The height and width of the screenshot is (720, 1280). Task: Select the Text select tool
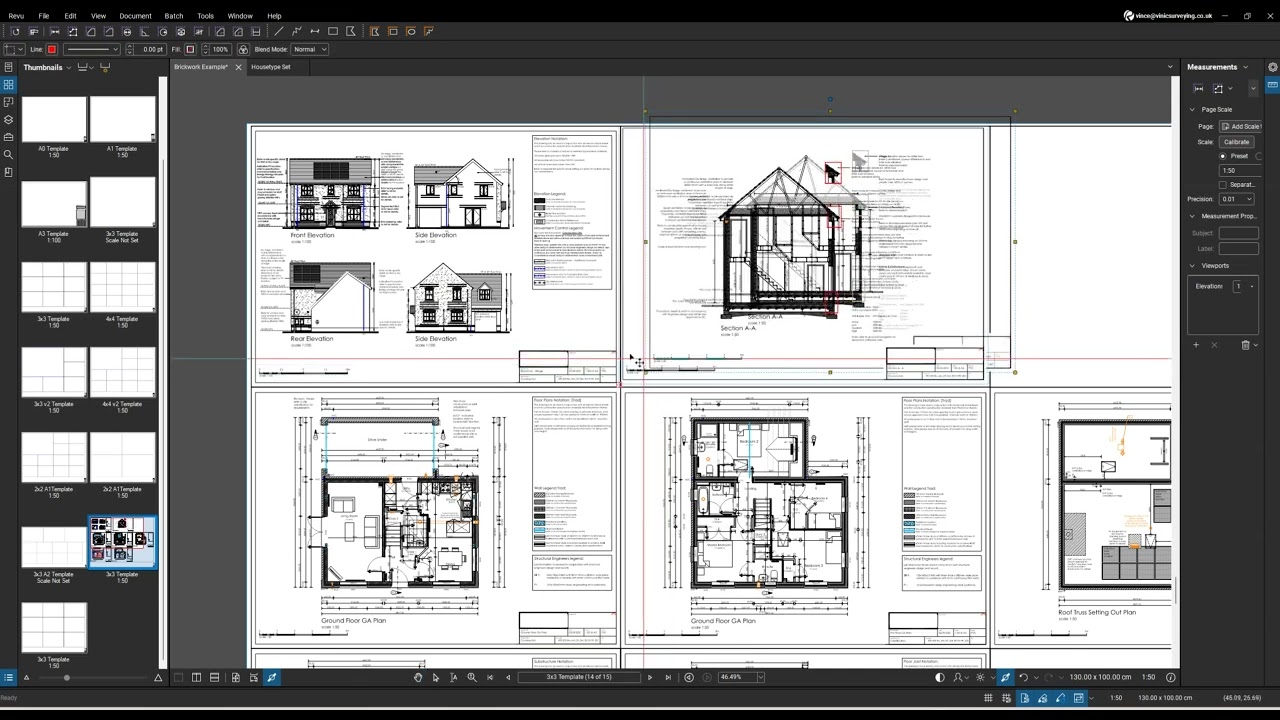453,677
